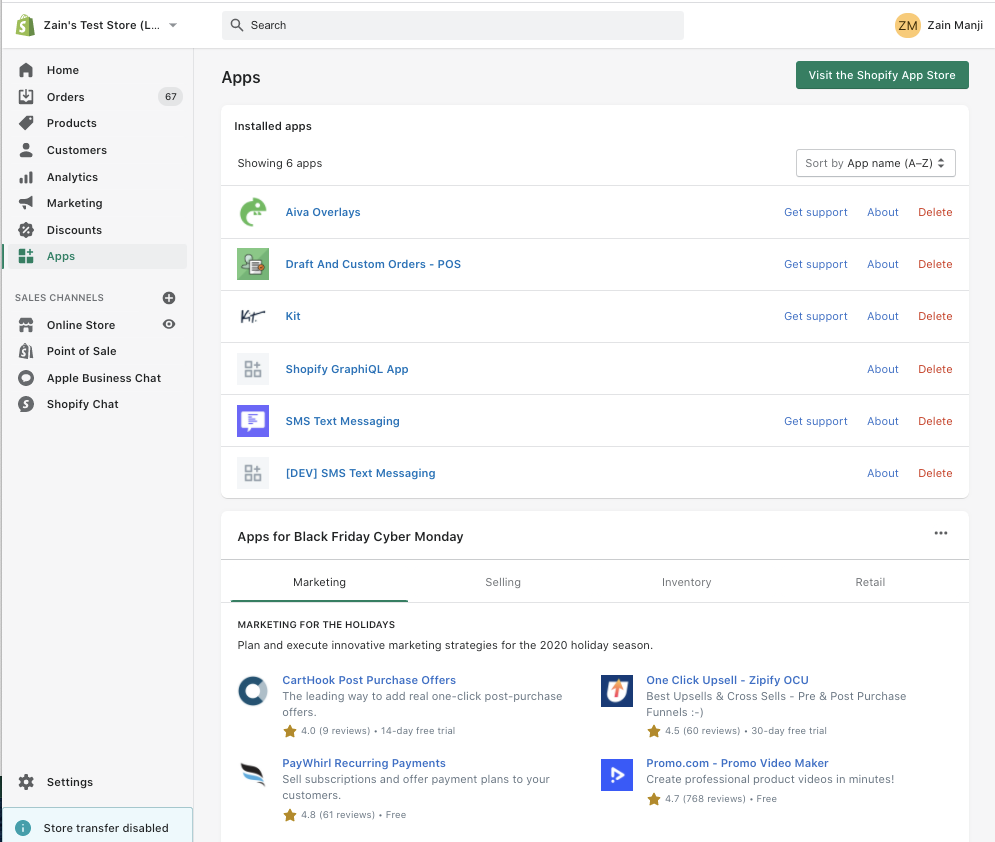995x842 pixels.
Task: Click the 67 orders count badge
Action: pos(170,96)
